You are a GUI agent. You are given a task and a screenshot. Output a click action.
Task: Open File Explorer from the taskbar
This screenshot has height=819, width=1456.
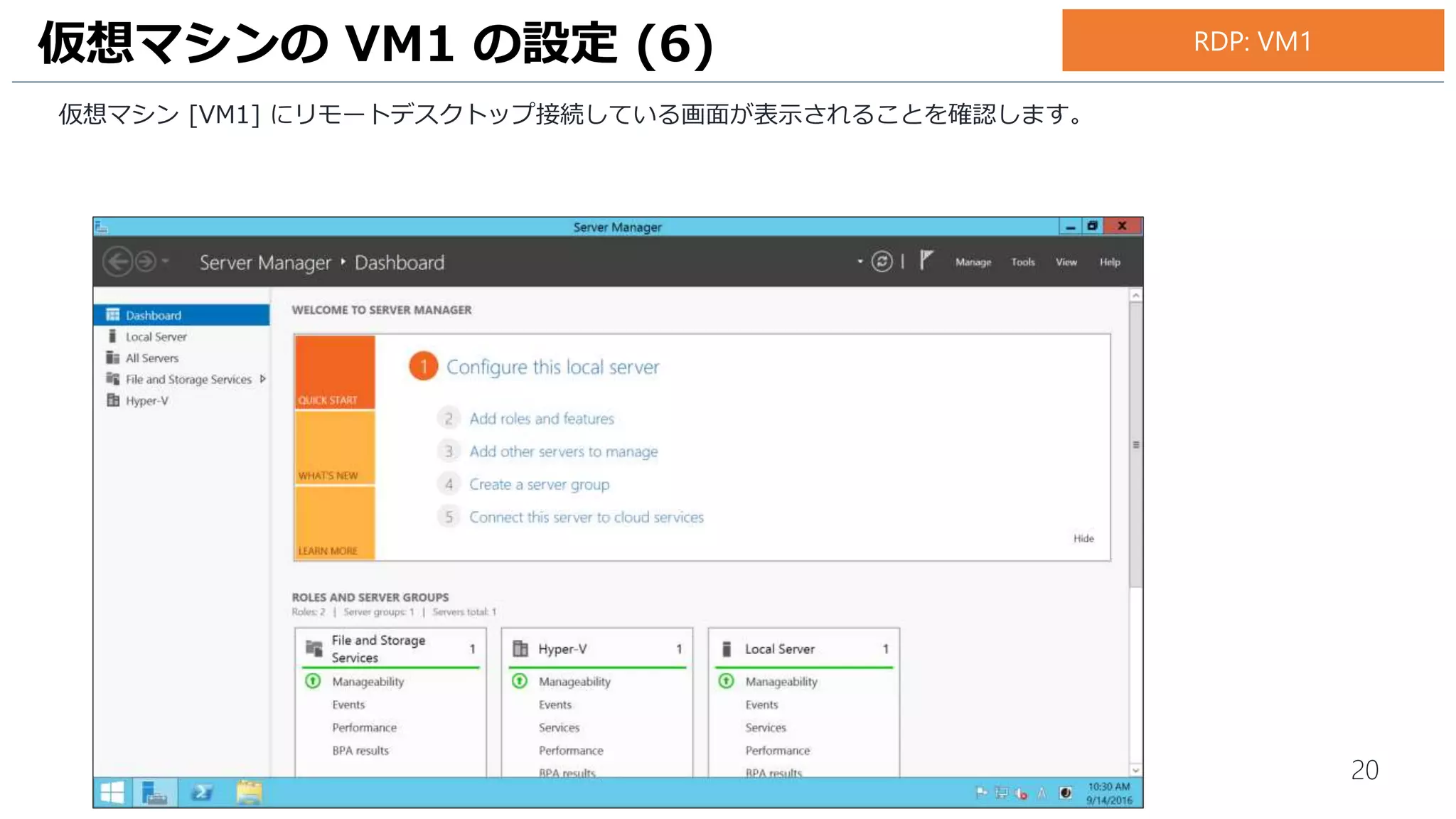tap(249, 792)
